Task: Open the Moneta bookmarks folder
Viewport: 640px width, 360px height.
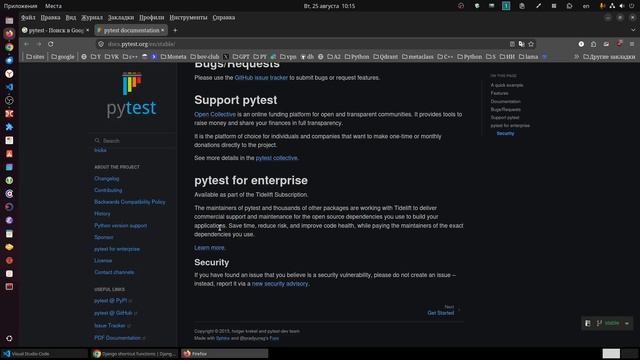Action: tap(173, 57)
